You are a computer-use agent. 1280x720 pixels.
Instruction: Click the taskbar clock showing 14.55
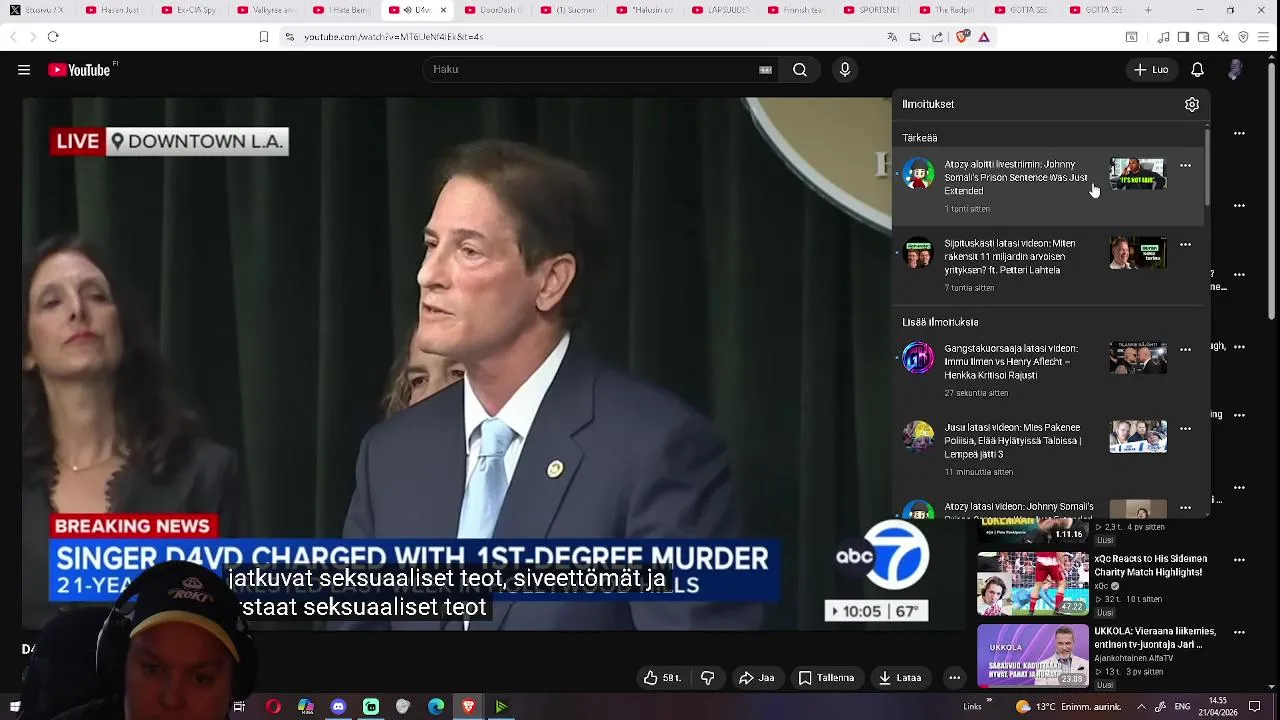click(1217, 706)
